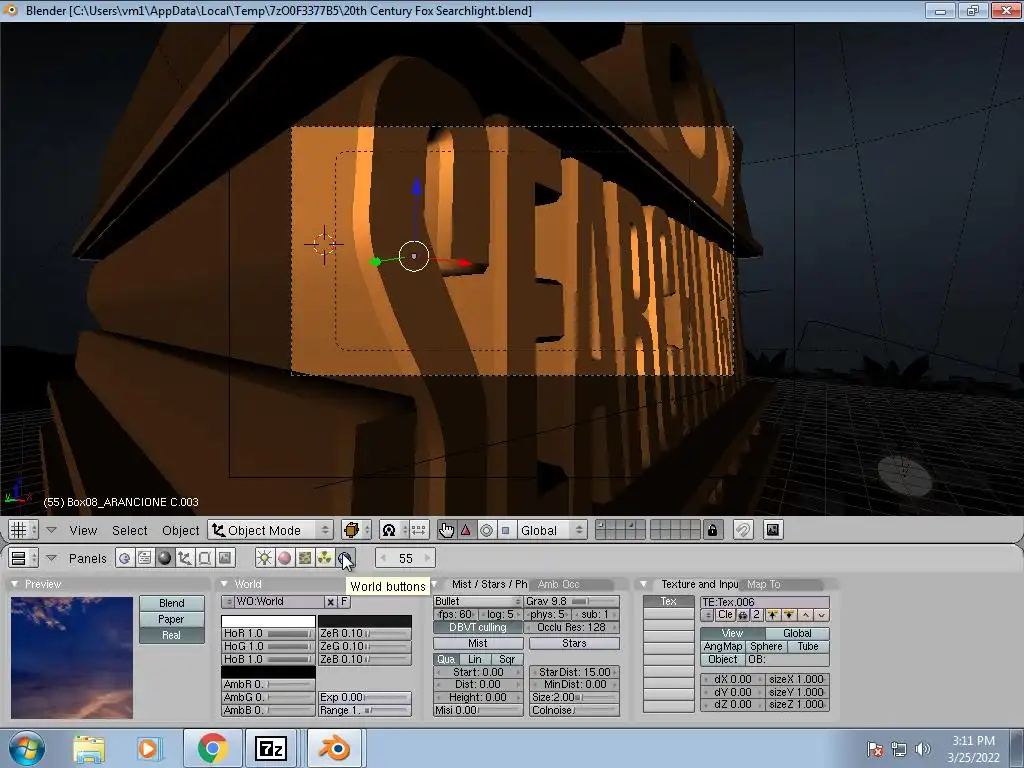
Task: Enable the Mist toggle
Action: coord(478,643)
